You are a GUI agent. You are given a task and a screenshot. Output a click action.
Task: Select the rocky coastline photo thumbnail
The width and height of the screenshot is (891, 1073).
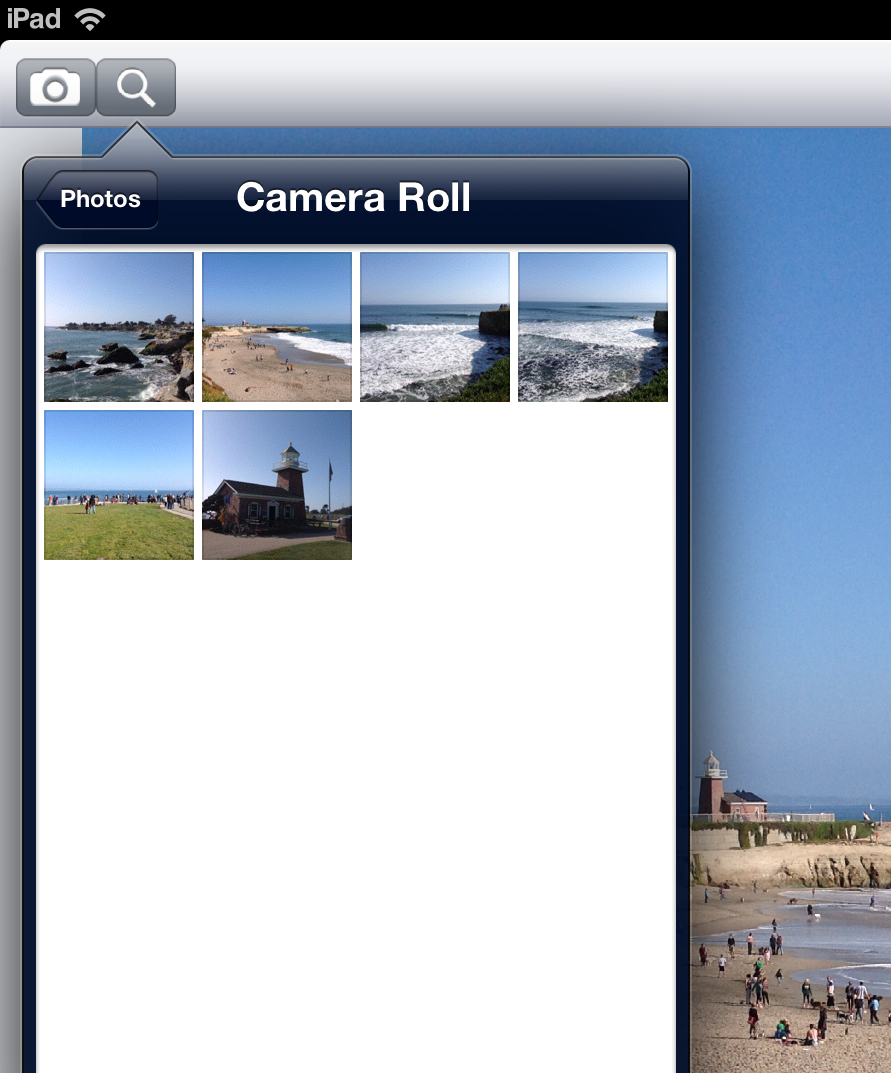pyautogui.click(x=119, y=327)
